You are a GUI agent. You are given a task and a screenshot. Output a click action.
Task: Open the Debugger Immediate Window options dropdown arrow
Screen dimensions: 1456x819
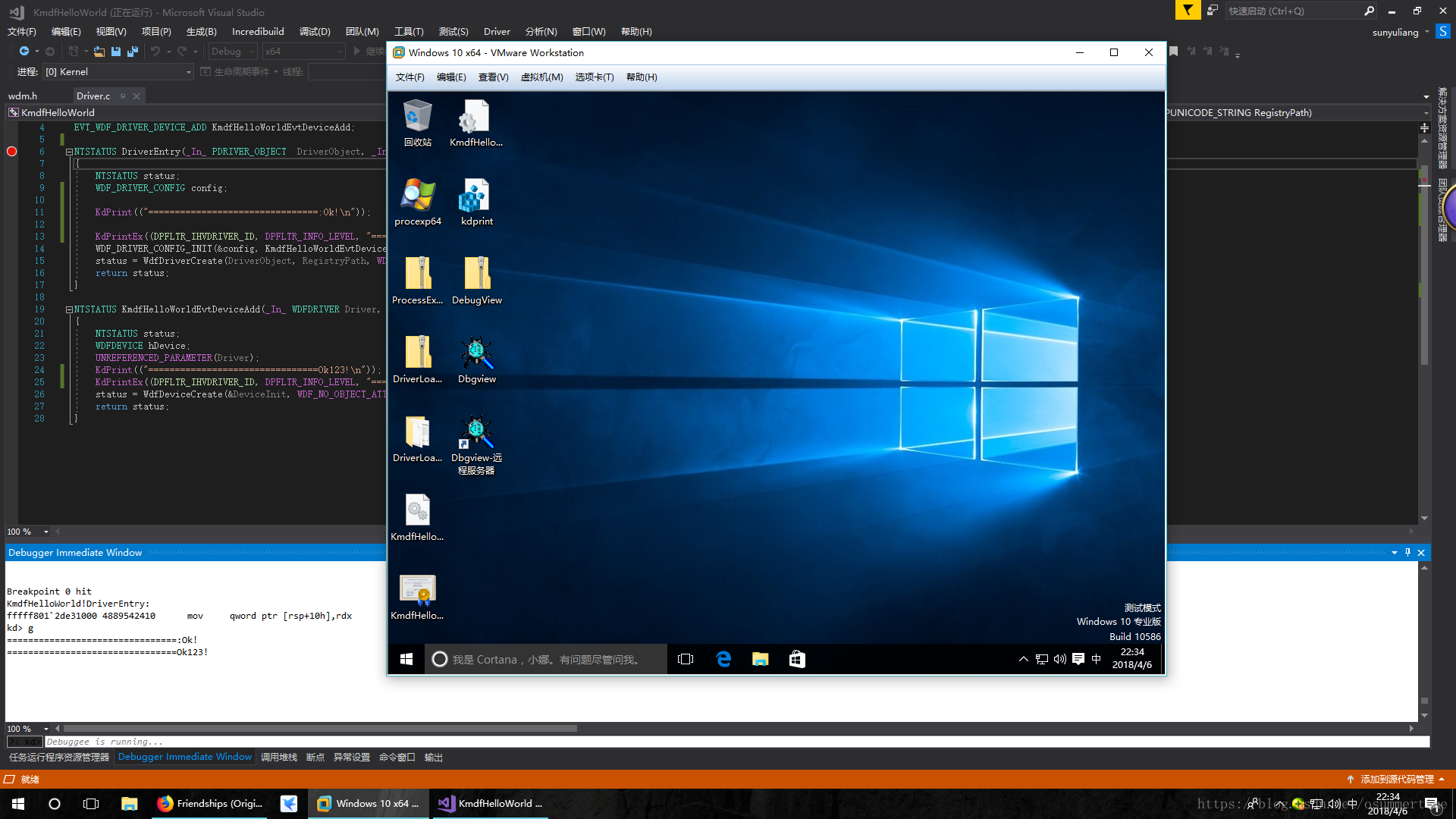point(1394,553)
